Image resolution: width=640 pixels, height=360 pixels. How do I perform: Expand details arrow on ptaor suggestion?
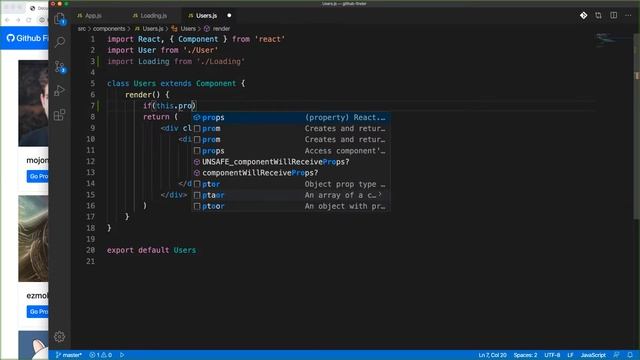(380, 195)
